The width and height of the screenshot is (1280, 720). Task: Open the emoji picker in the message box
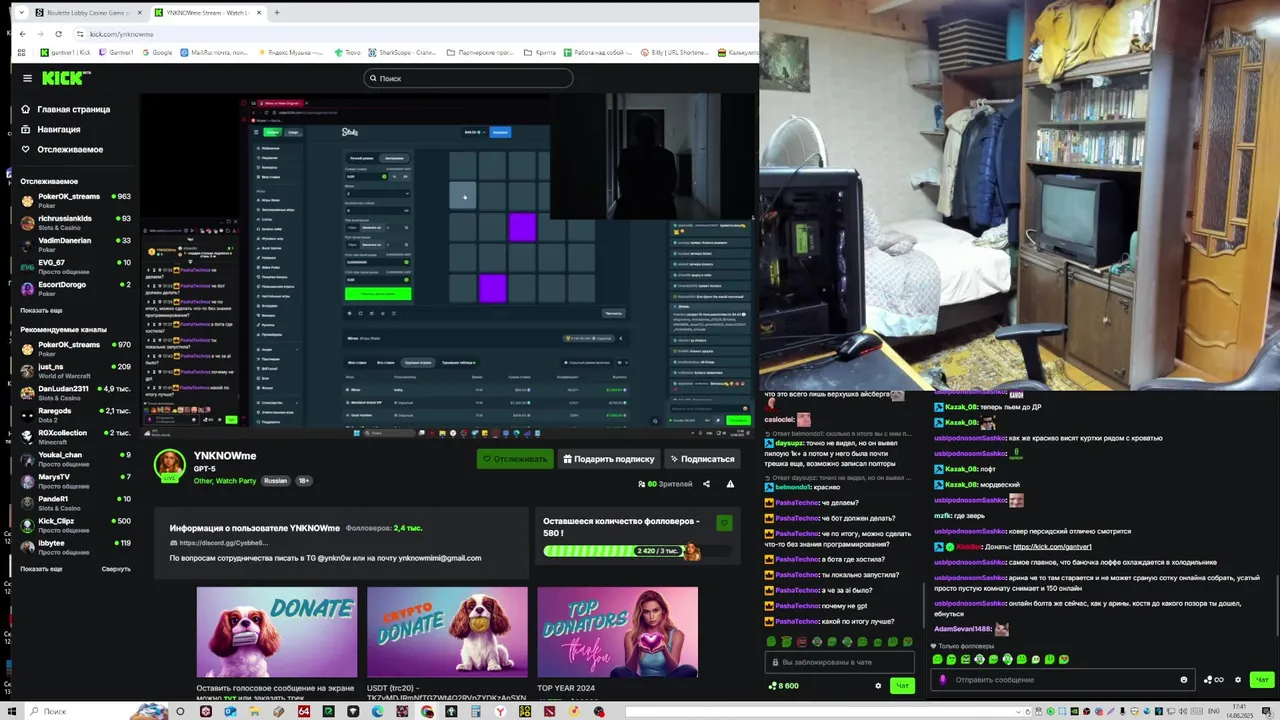pos(1184,680)
